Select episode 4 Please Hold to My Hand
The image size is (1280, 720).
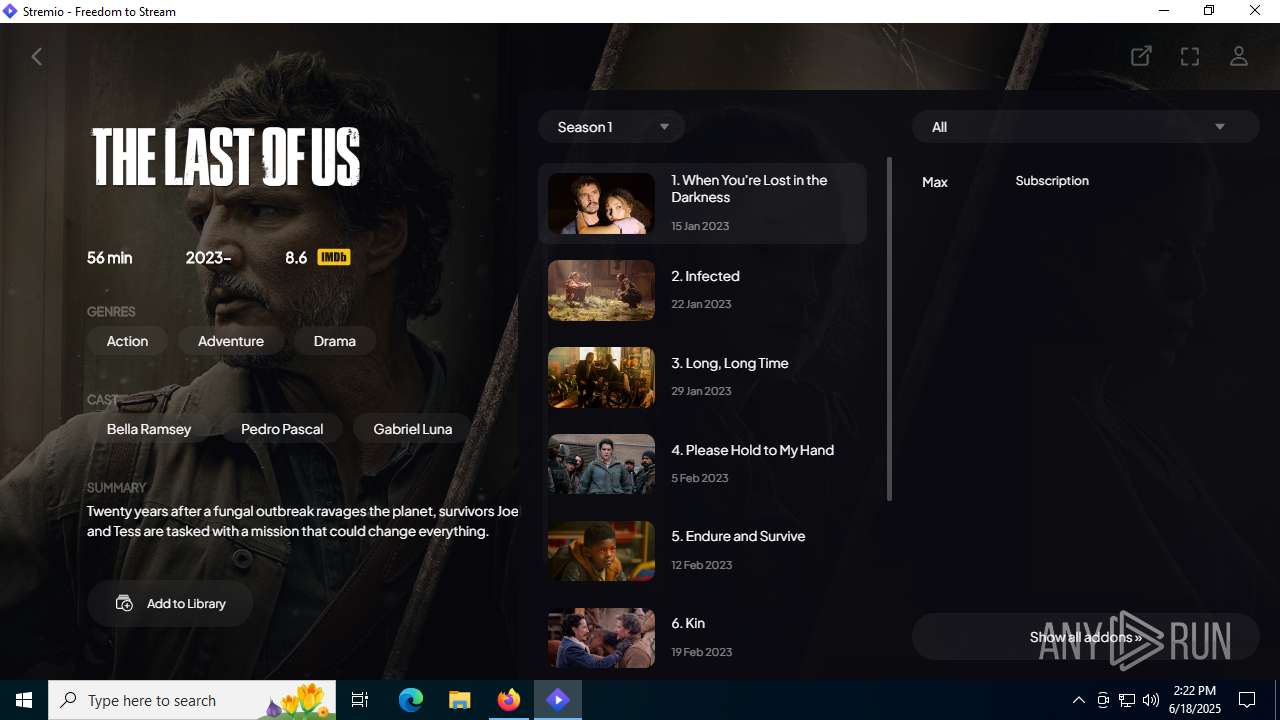coord(702,464)
